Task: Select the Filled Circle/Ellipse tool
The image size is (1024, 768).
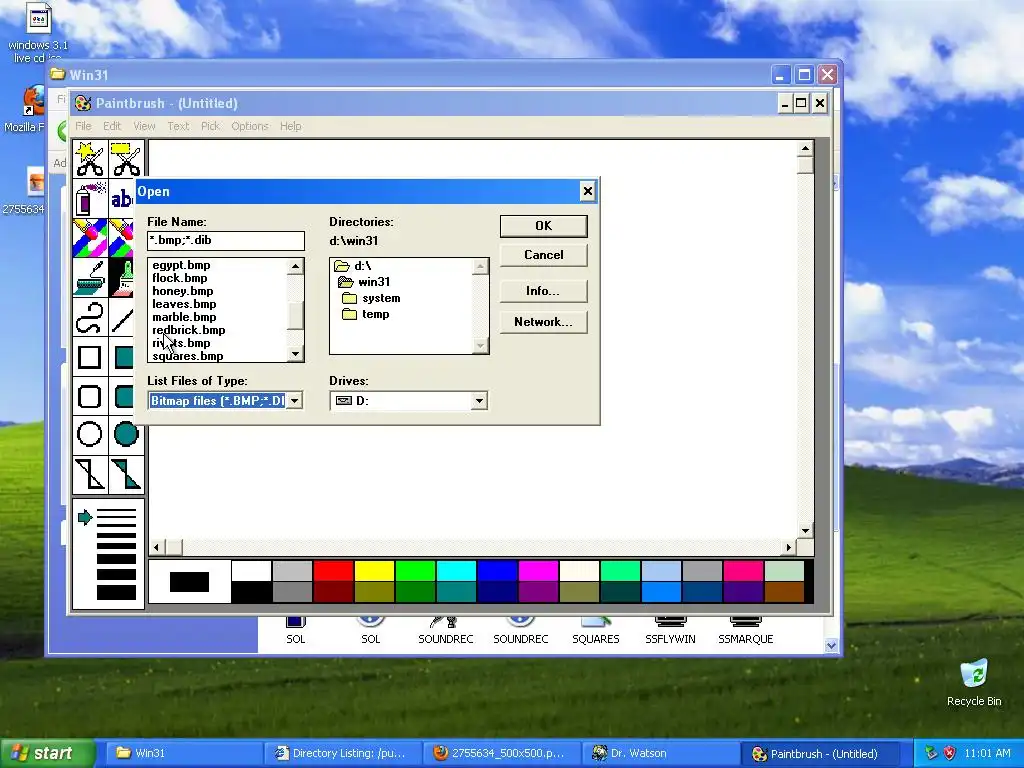Action: (x=126, y=434)
